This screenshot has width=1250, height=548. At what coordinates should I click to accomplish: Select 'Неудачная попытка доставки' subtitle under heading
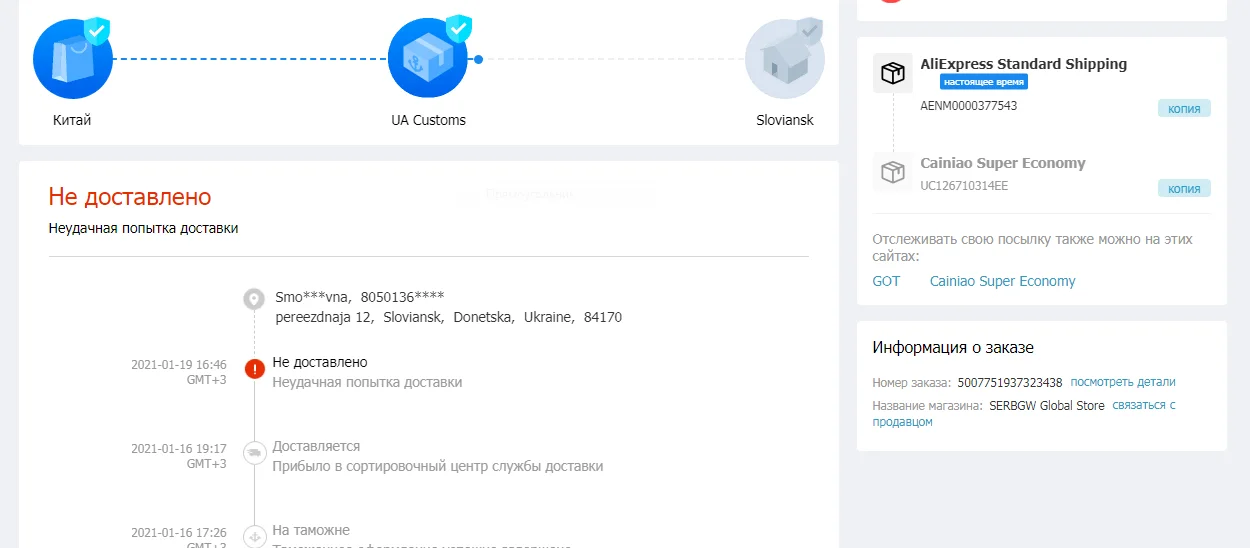[x=143, y=228]
